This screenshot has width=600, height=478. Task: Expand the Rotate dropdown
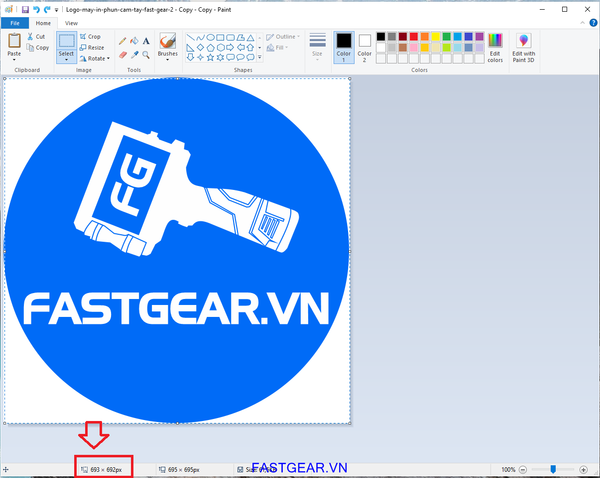click(x=95, y=59)
